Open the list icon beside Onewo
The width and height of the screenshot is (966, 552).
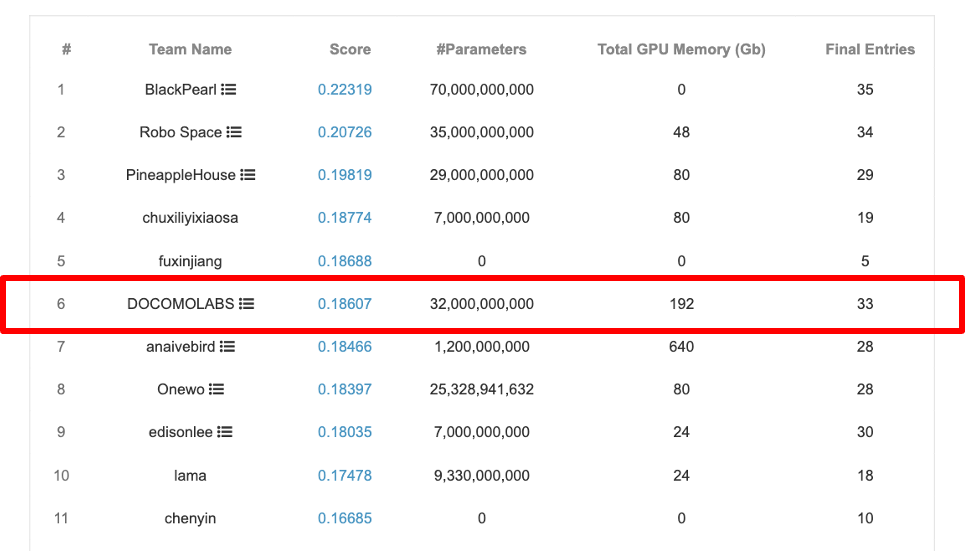216,389
